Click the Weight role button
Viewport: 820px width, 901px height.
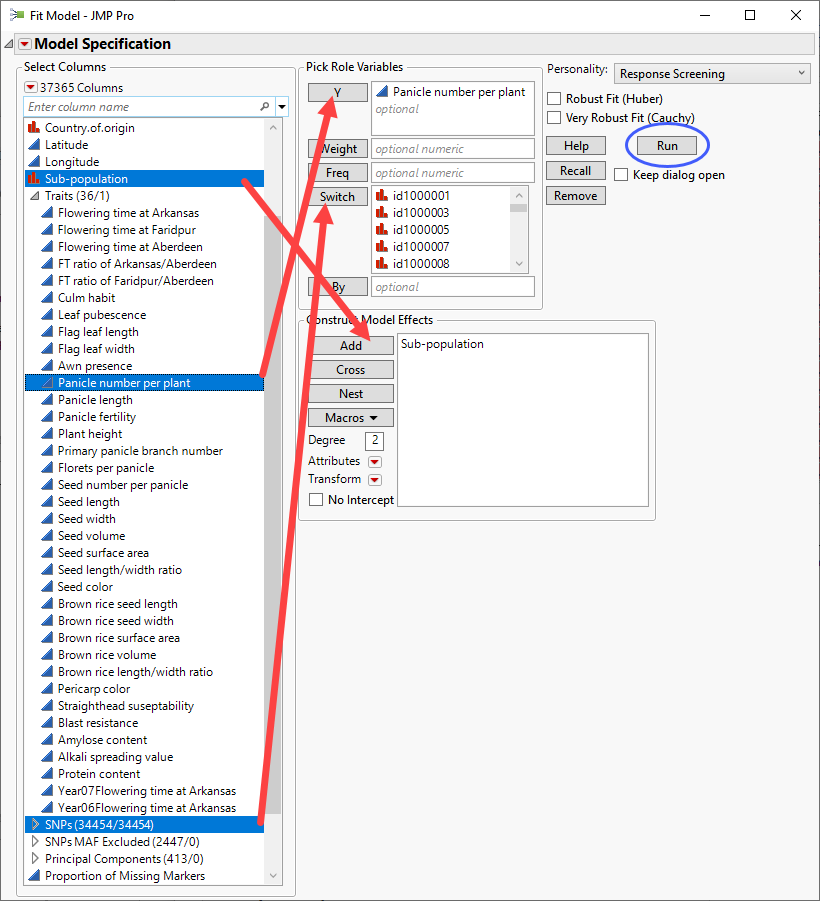tap(337, 149)
